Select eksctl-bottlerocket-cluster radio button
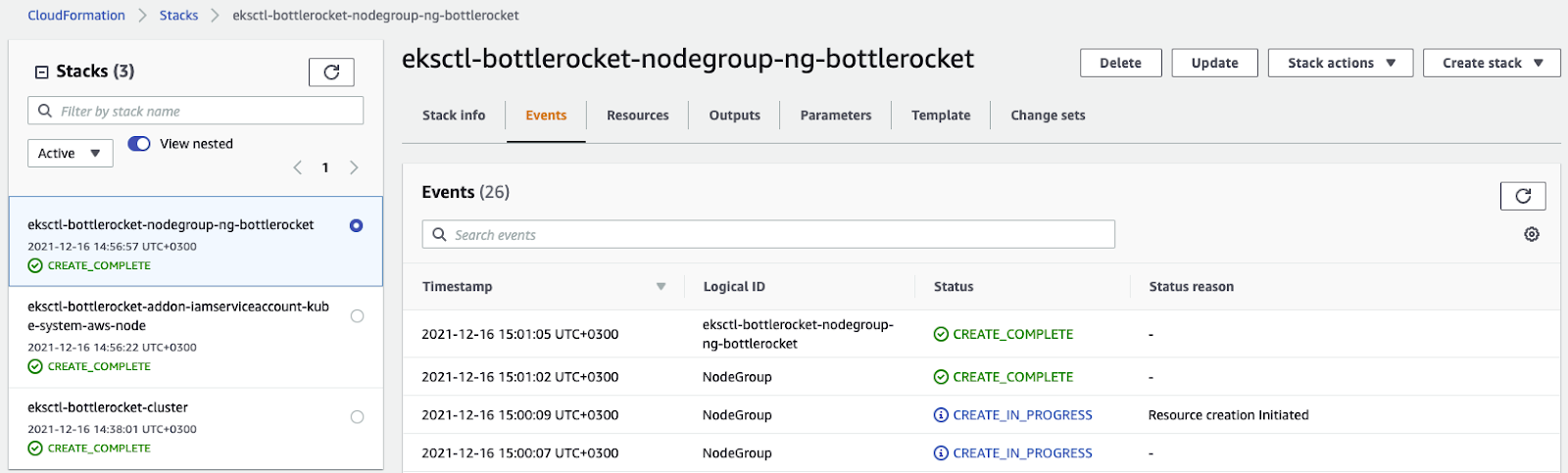The image size is (1568, 473). coord(357,417)
